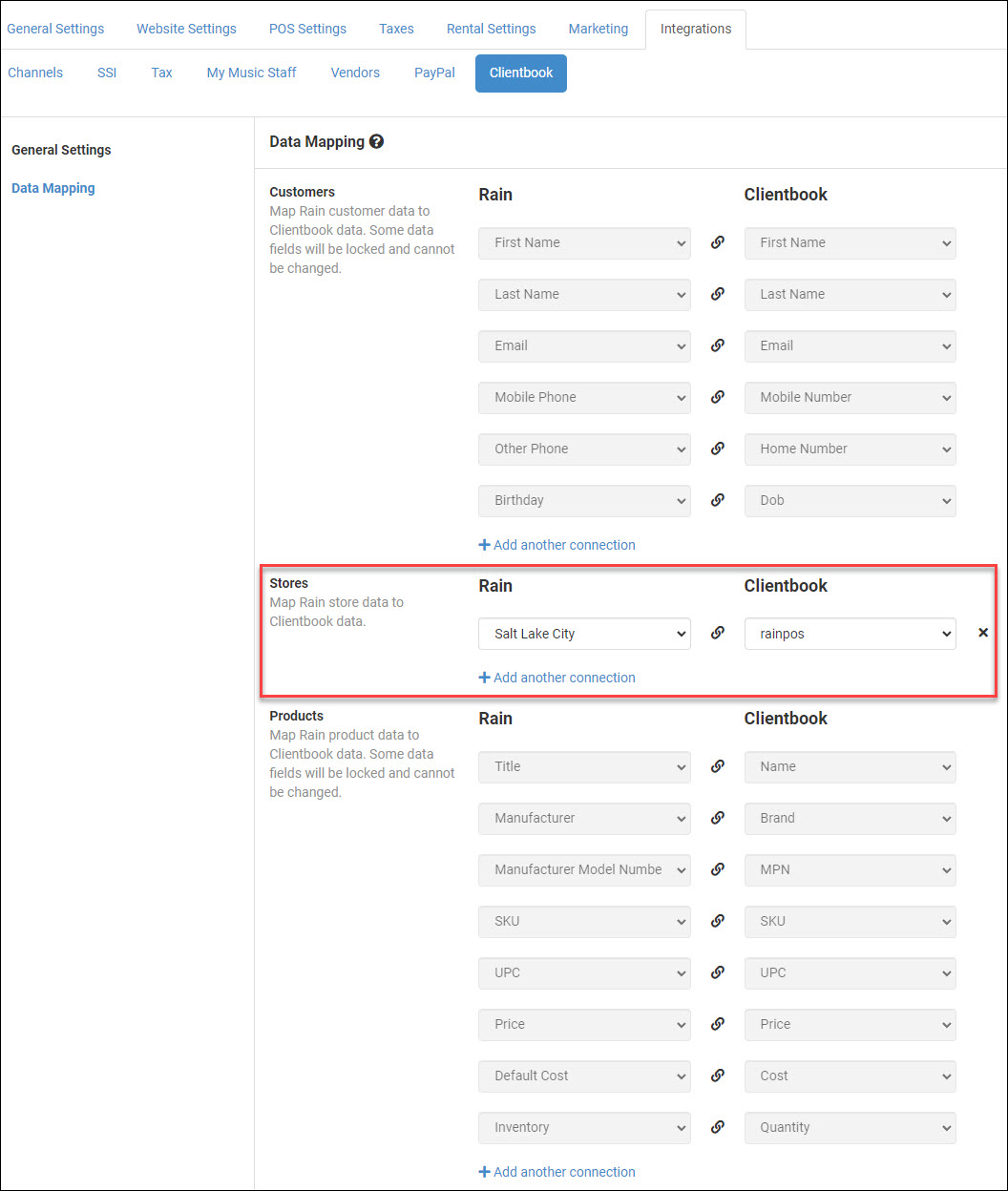Screen dimensions: 1008x1191
Task: Open the Last Name dropdown under Rain
Action: pyautogui.click(x=584, y=294)
